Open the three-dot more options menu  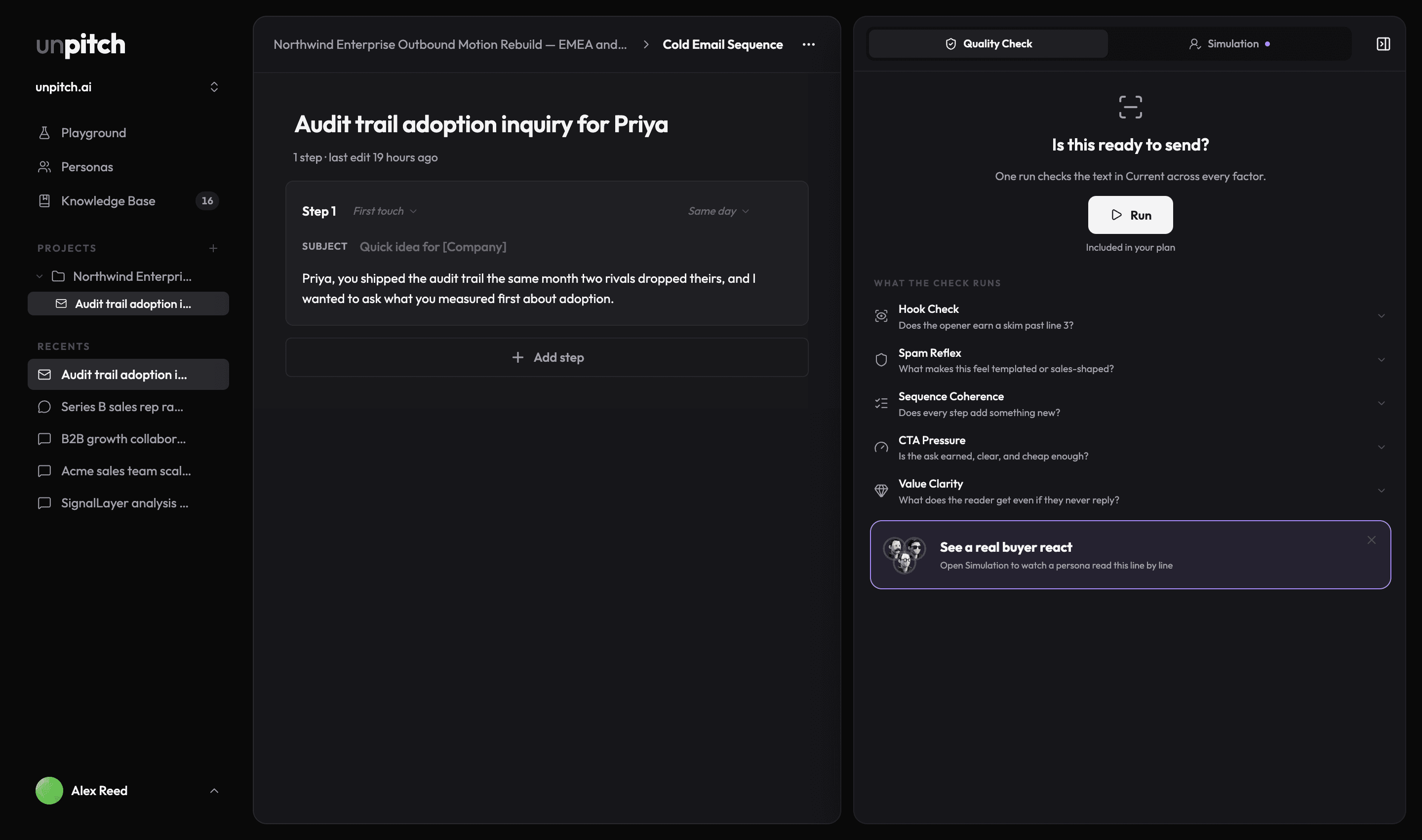[x=809, y=44]
